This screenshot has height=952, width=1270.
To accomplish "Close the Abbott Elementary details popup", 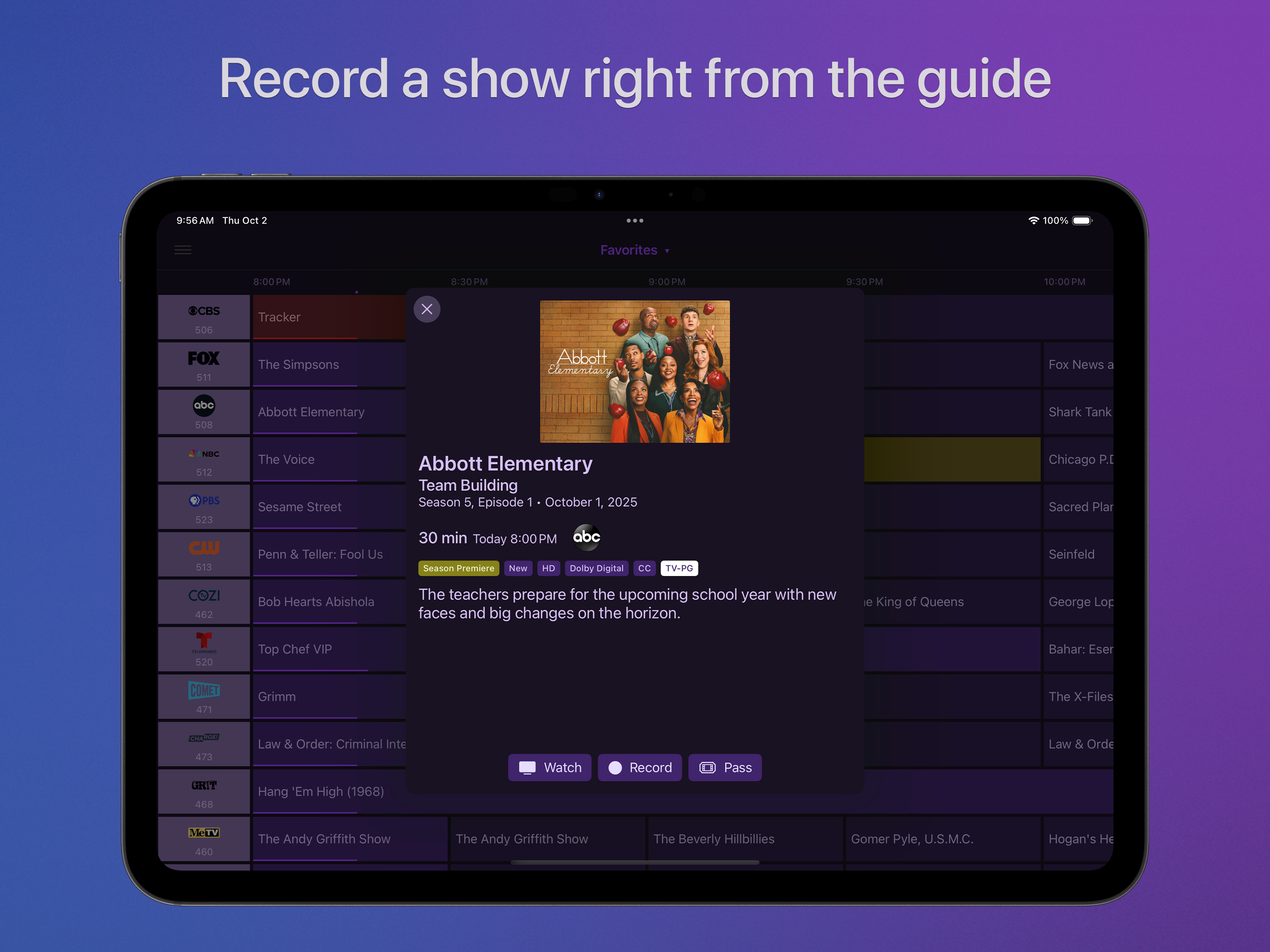I will [x=427, y=310].
